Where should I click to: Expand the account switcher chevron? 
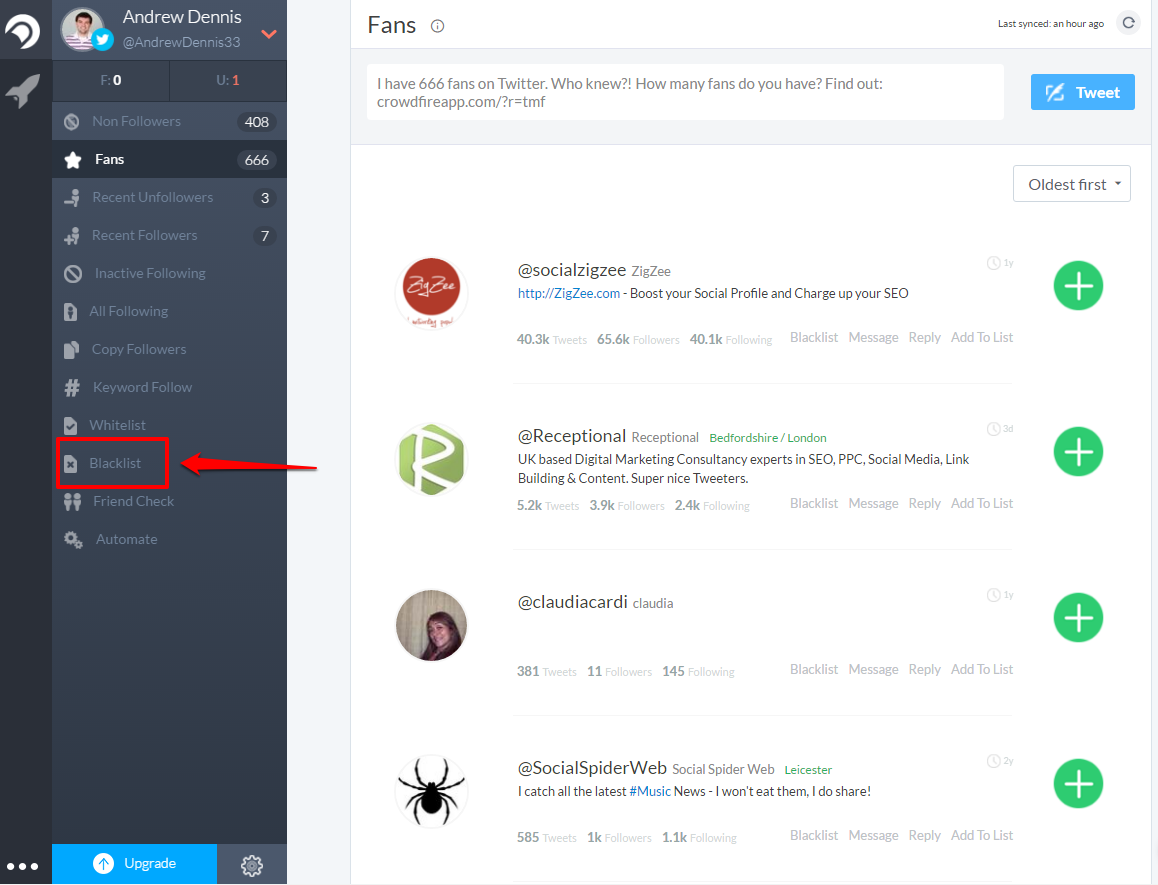(269, 34)
